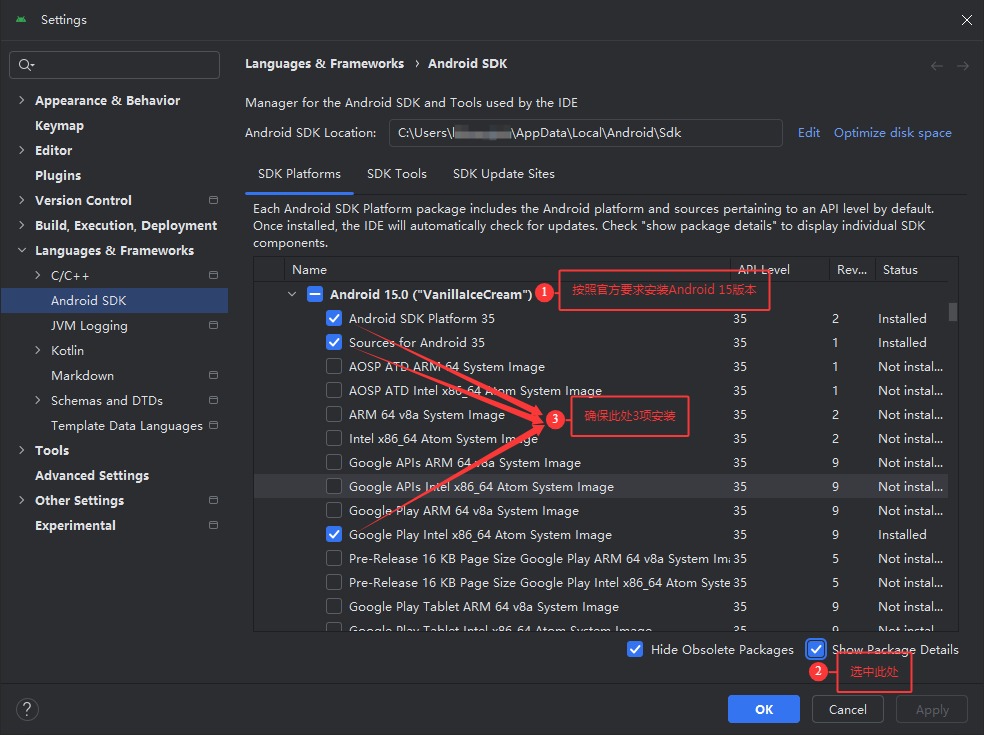
Task: Open the Plugins settings page
Action: pyautogui.click(x=58, y=175)
